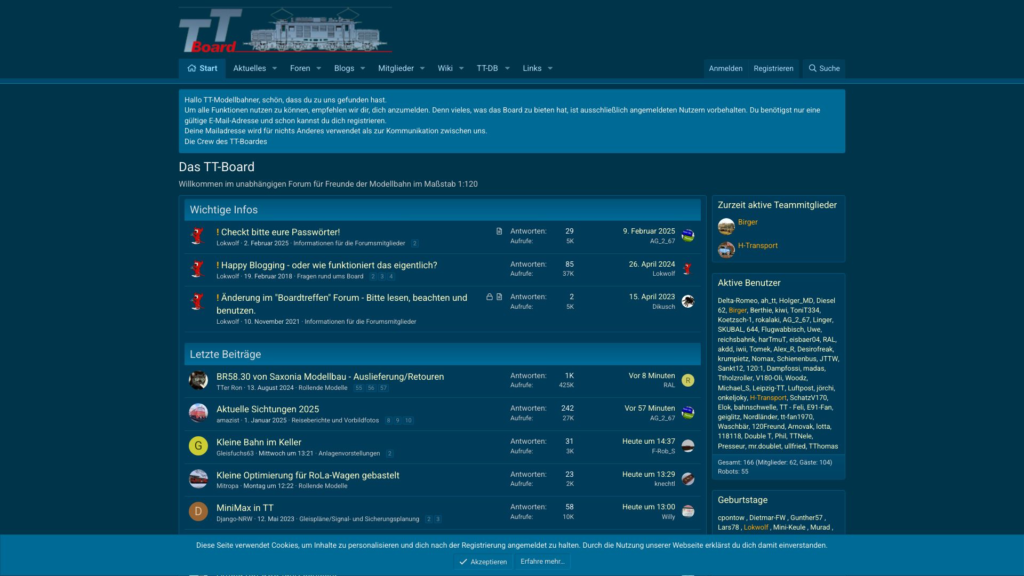Click Dikusch avatar in Boardtreffen row

tap(688, 301)
